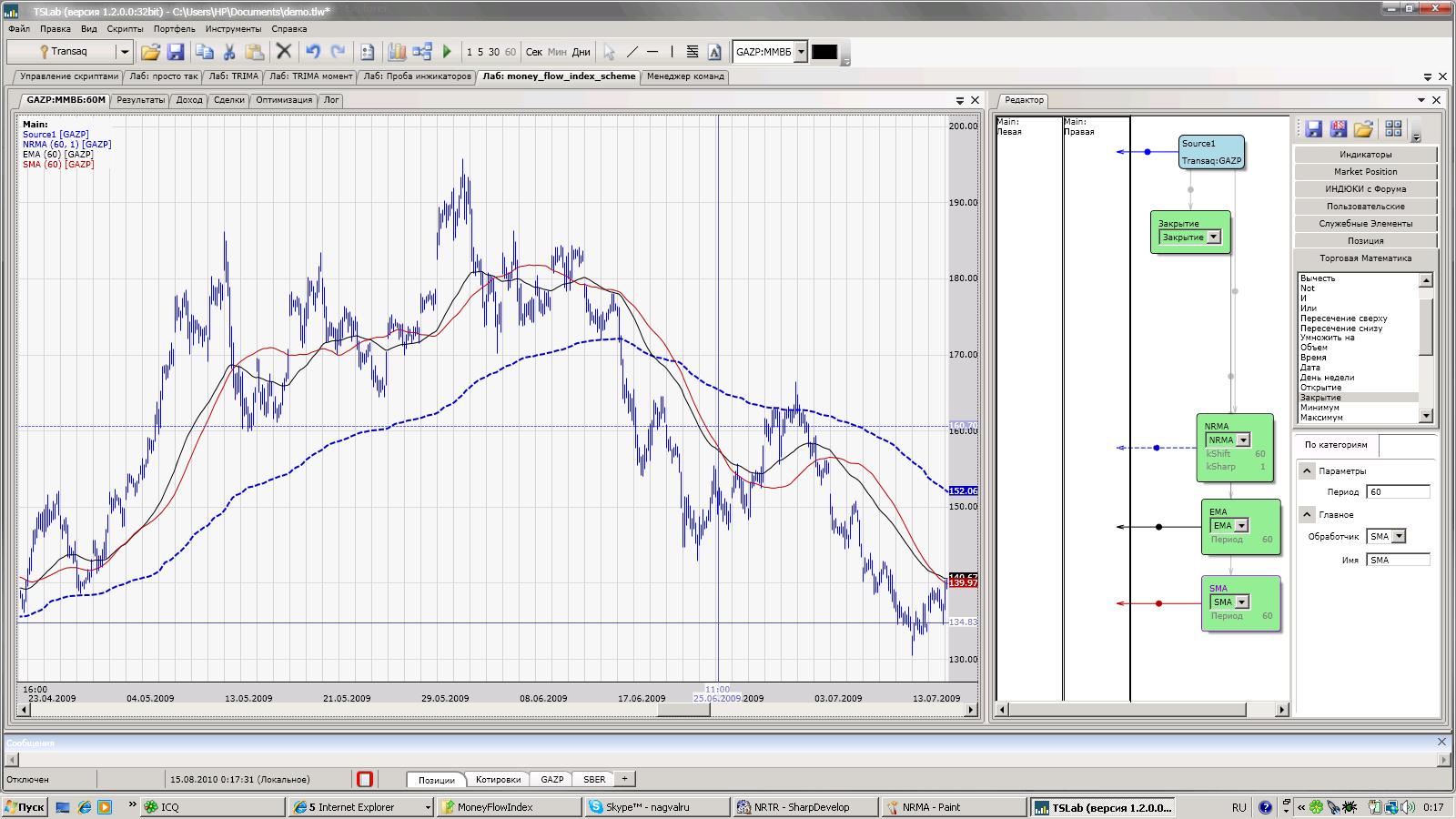Switch interval units to Дни
Image resolution: width=1456 pixels, height=819 pixels.
pos(581,52)
